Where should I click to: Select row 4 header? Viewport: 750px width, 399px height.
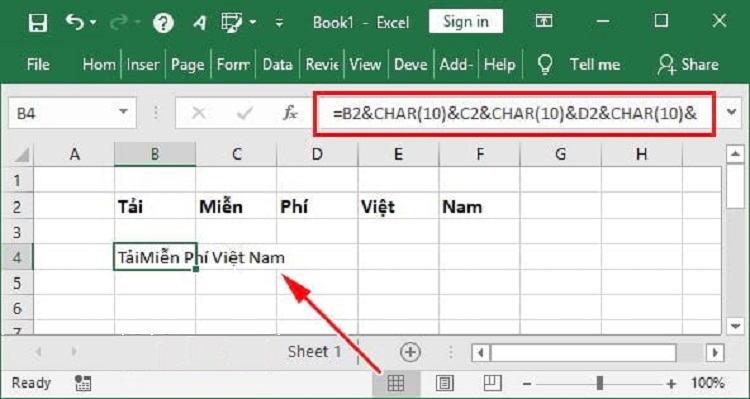click(18, 257)
